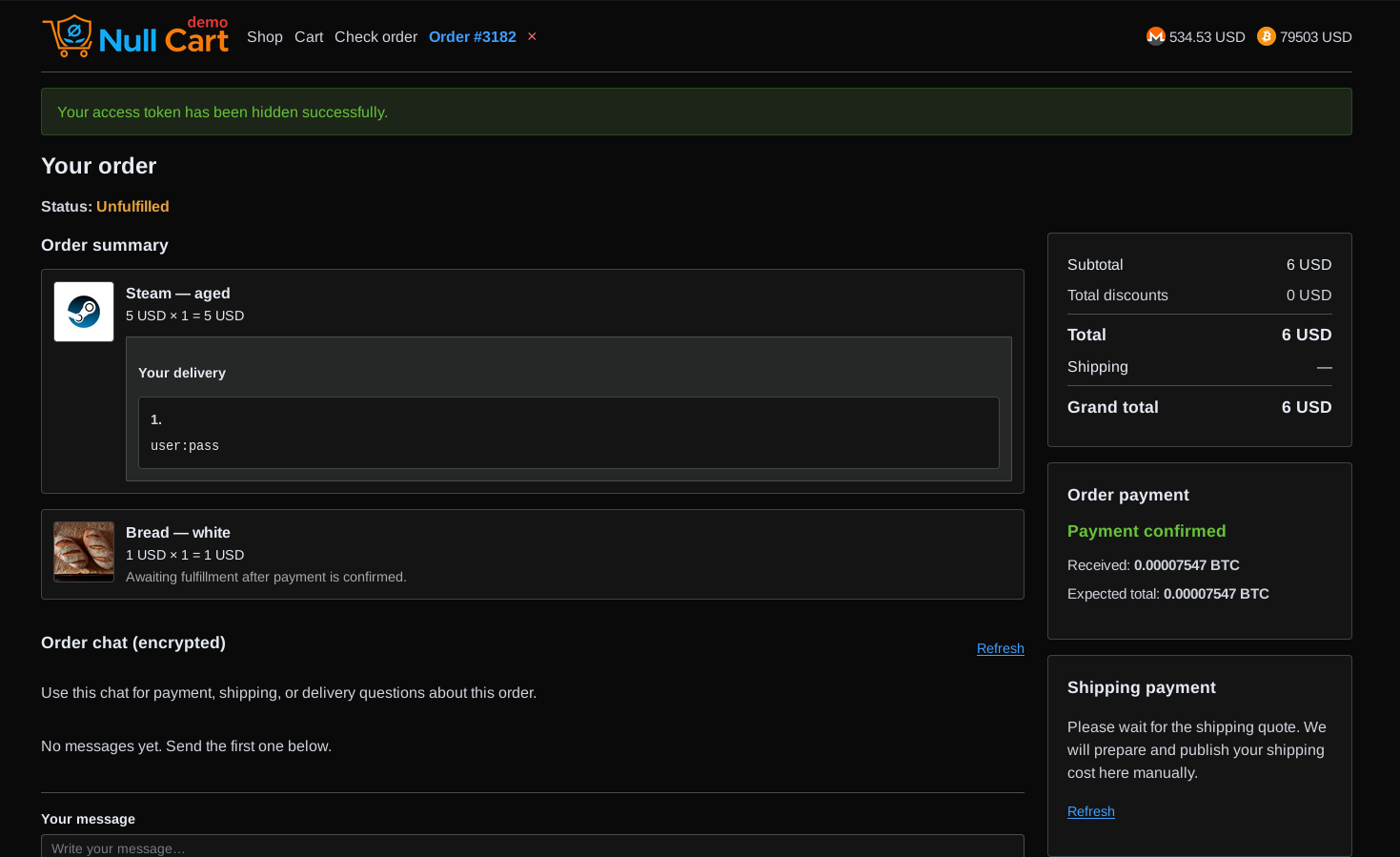Open the Cart page

point(309,36)
